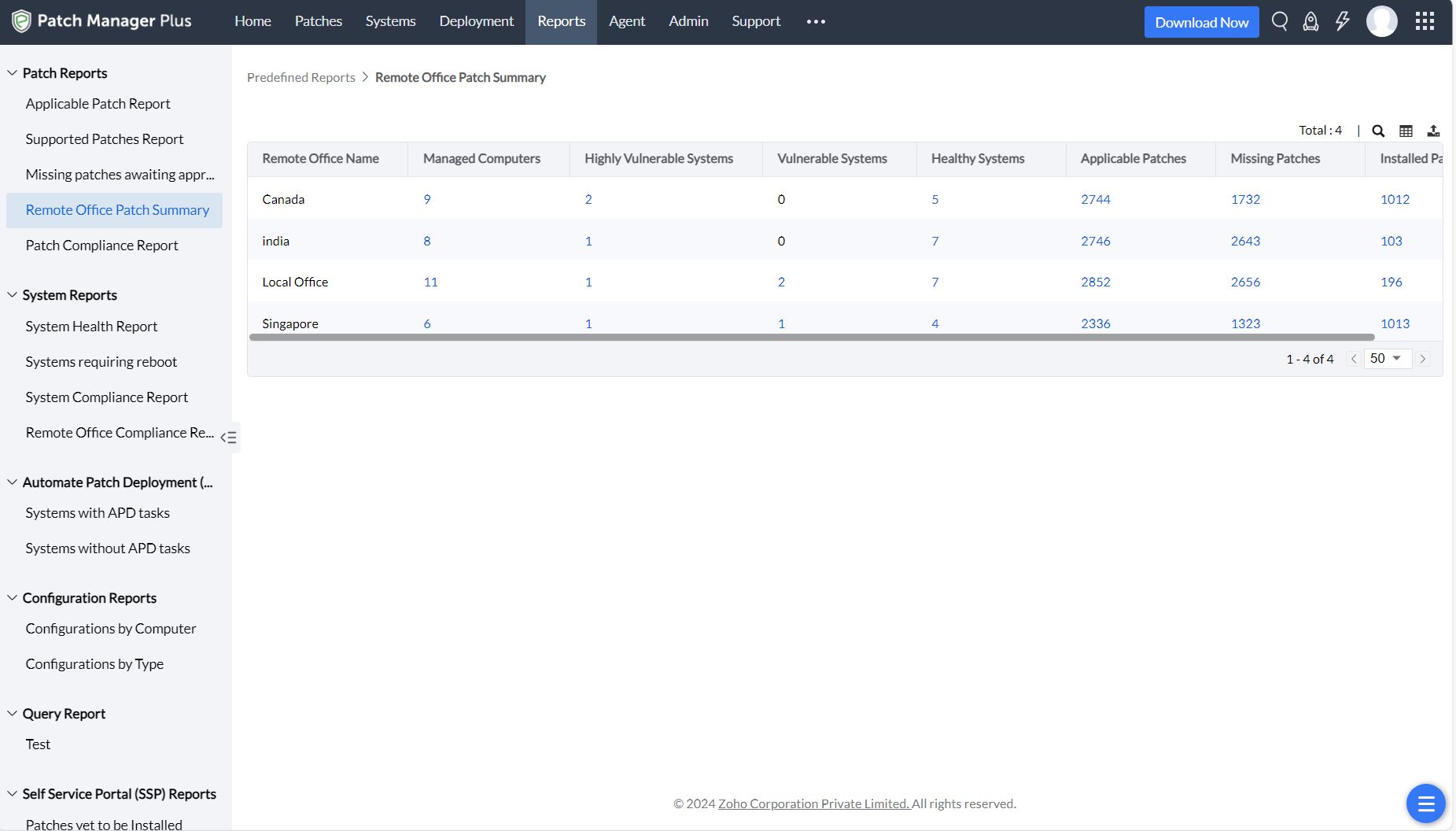Click the table search magnifier icon

[x=1378, y=131]
